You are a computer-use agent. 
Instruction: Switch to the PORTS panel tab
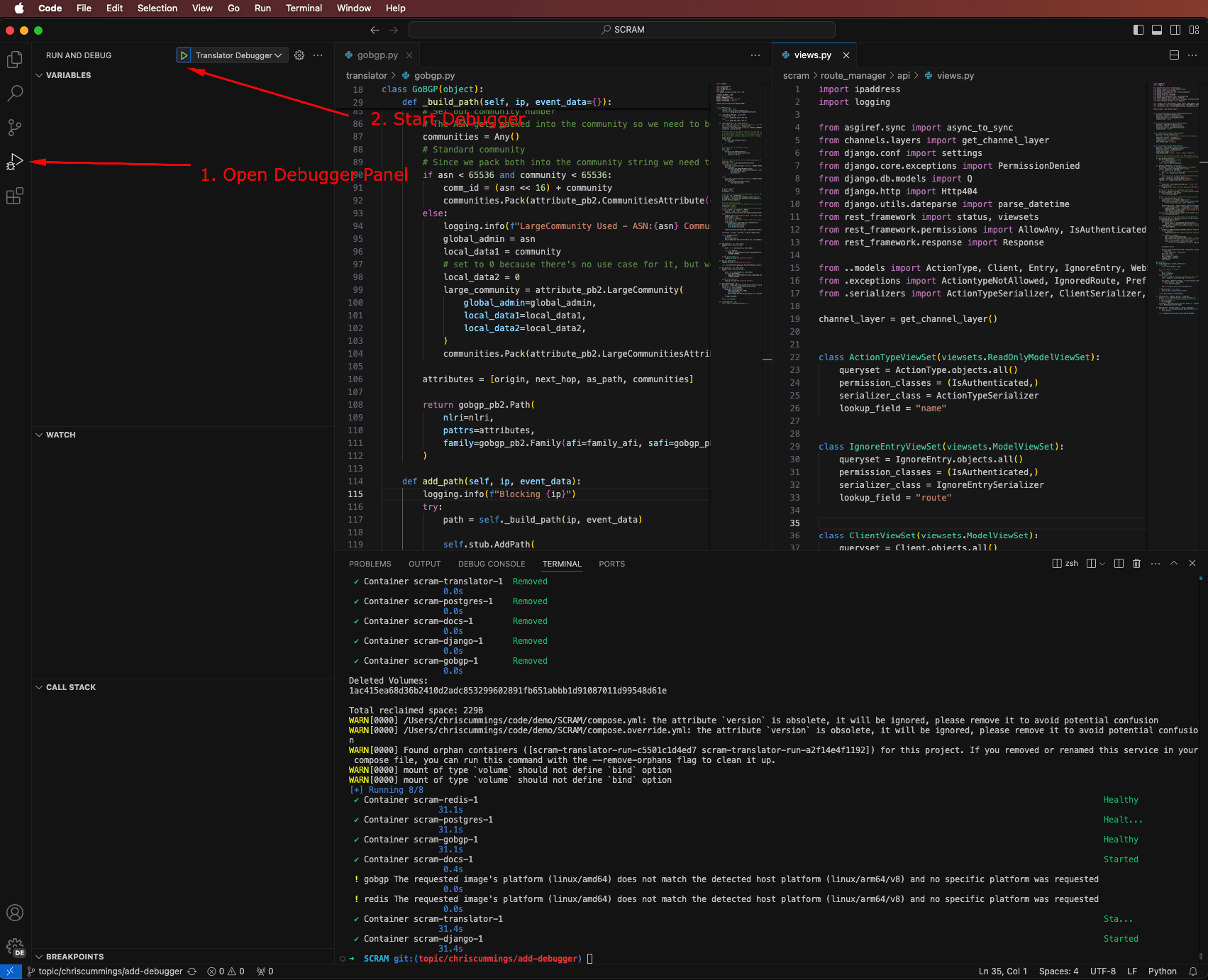coord(611,564)
